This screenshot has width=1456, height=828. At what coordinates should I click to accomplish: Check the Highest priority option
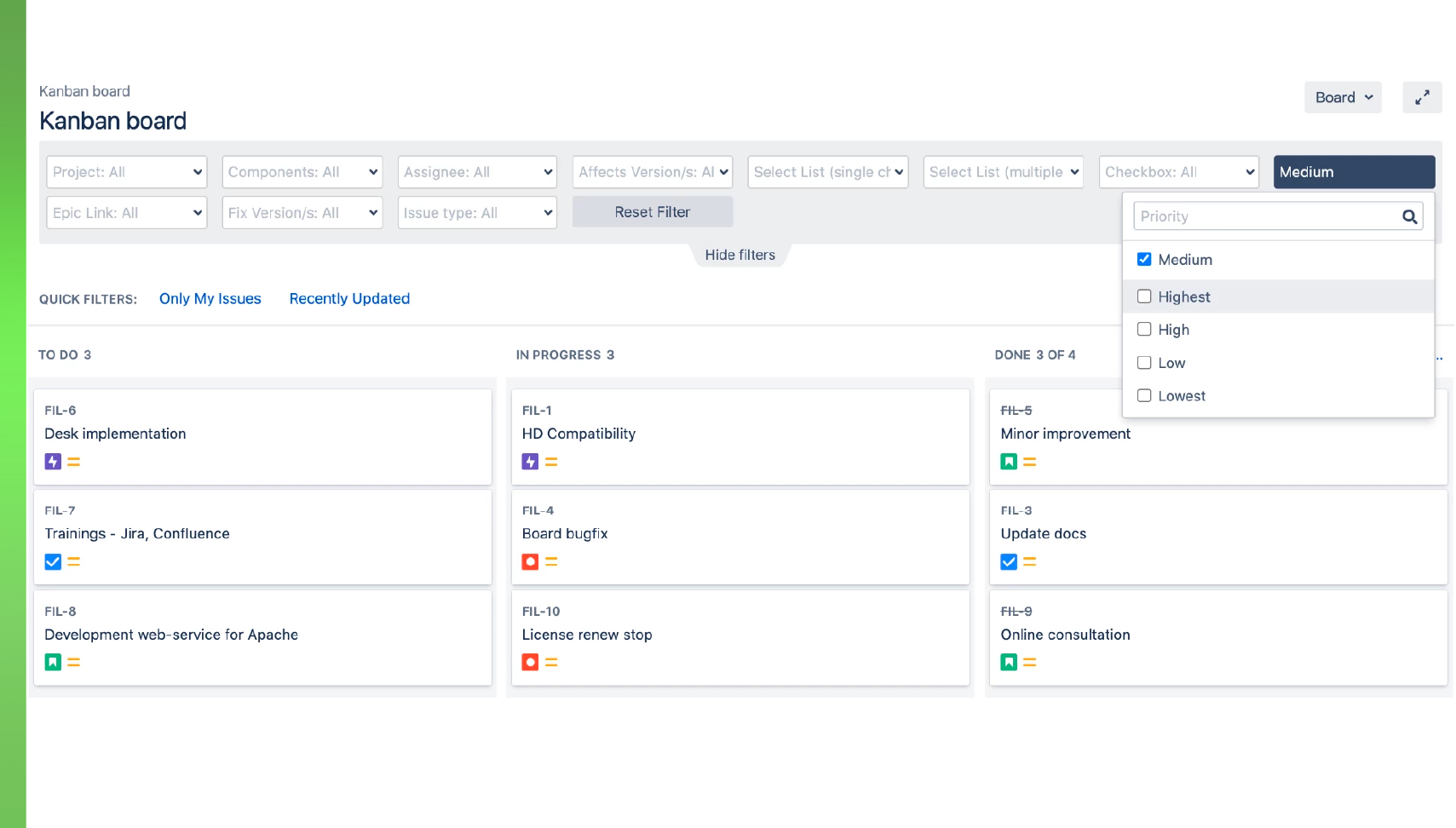tap(1144, 296)
